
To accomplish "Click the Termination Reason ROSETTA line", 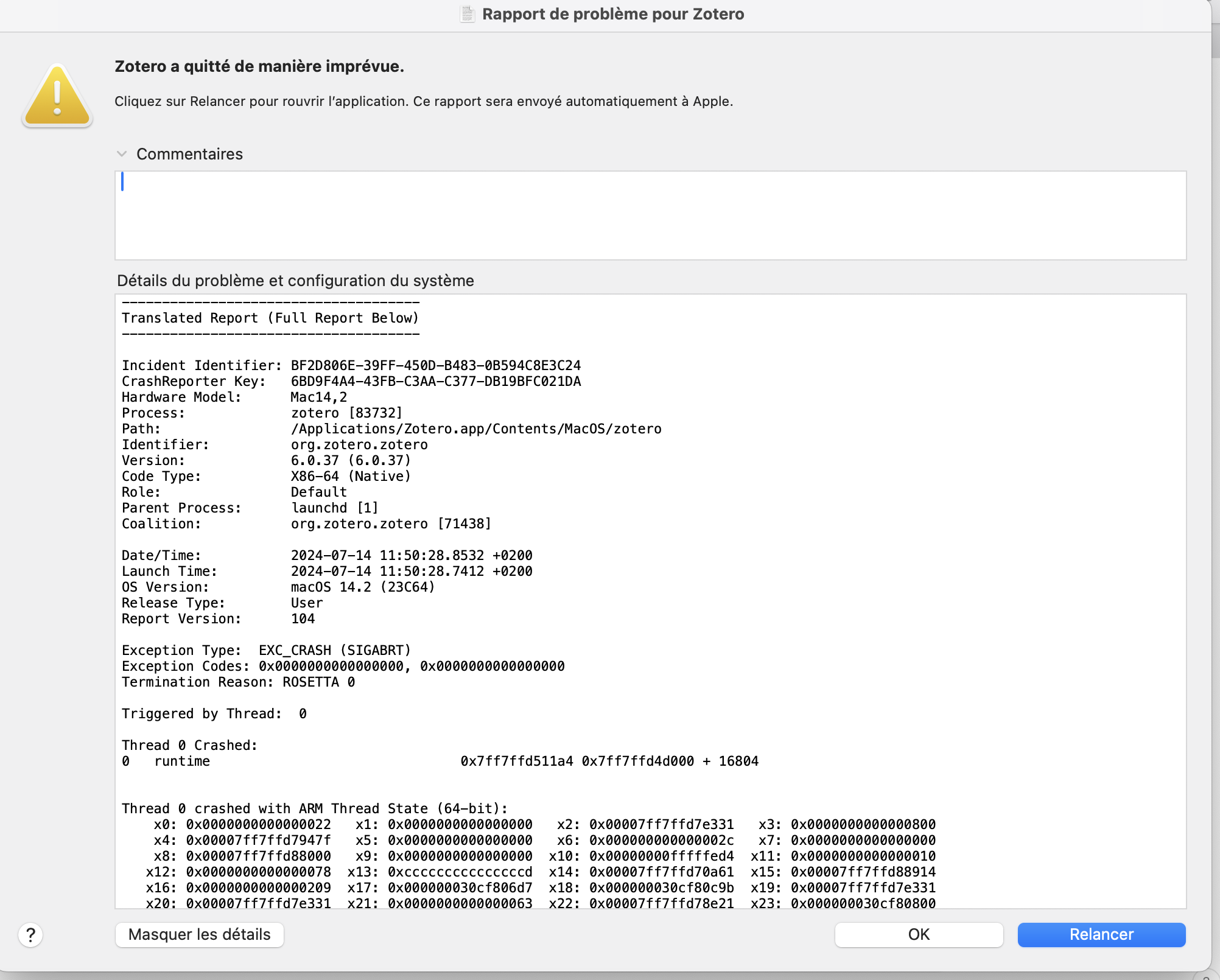I will [x=238, y=682].
